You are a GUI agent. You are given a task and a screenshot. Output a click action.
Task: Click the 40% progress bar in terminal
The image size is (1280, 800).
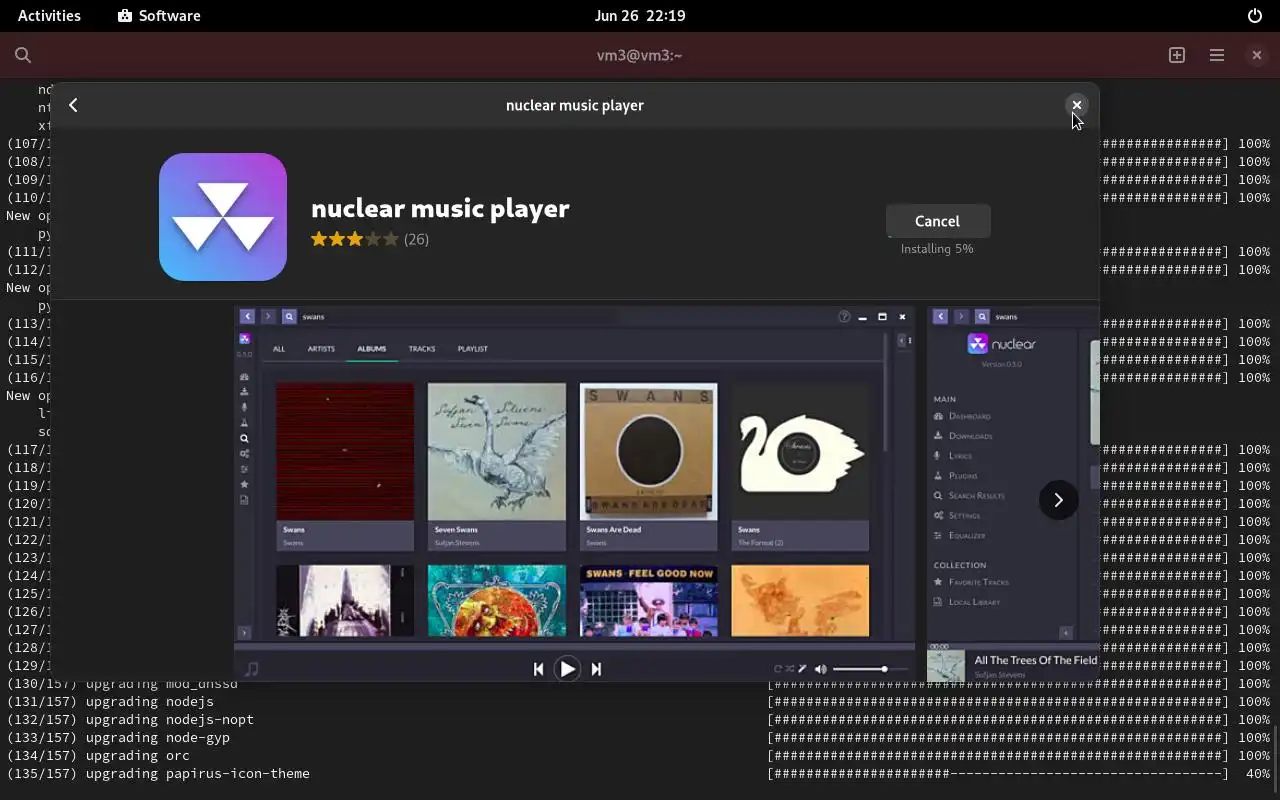click(997, 774)
